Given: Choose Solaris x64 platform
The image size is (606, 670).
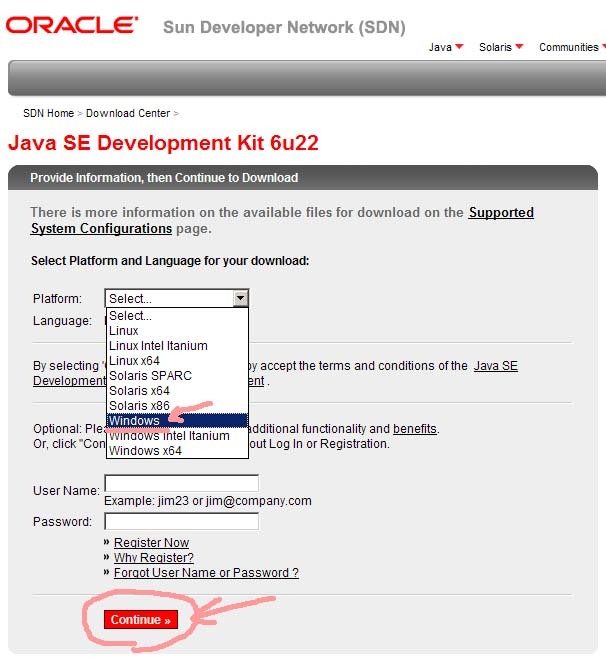Looking at the screenshot, I should [177, 391].
